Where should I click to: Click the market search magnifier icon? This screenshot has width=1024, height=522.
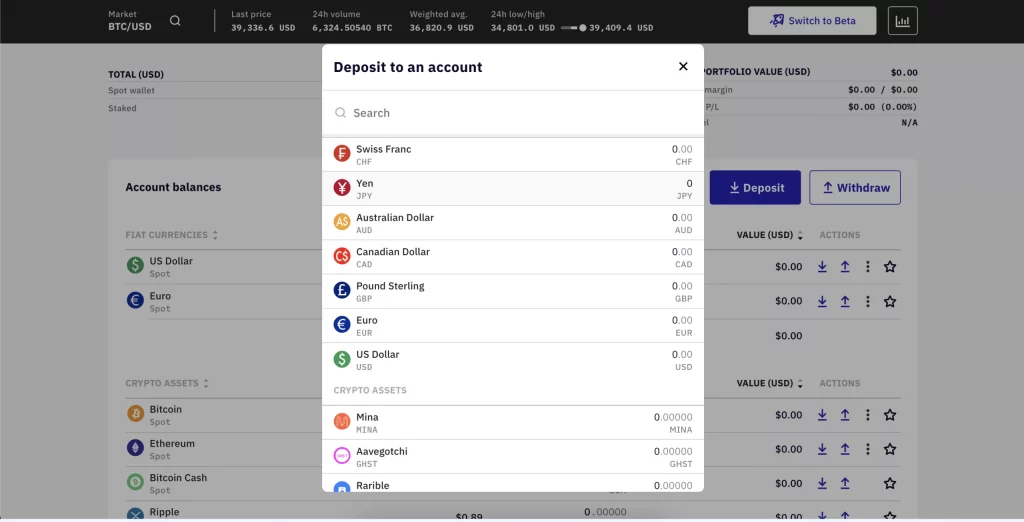175,21
